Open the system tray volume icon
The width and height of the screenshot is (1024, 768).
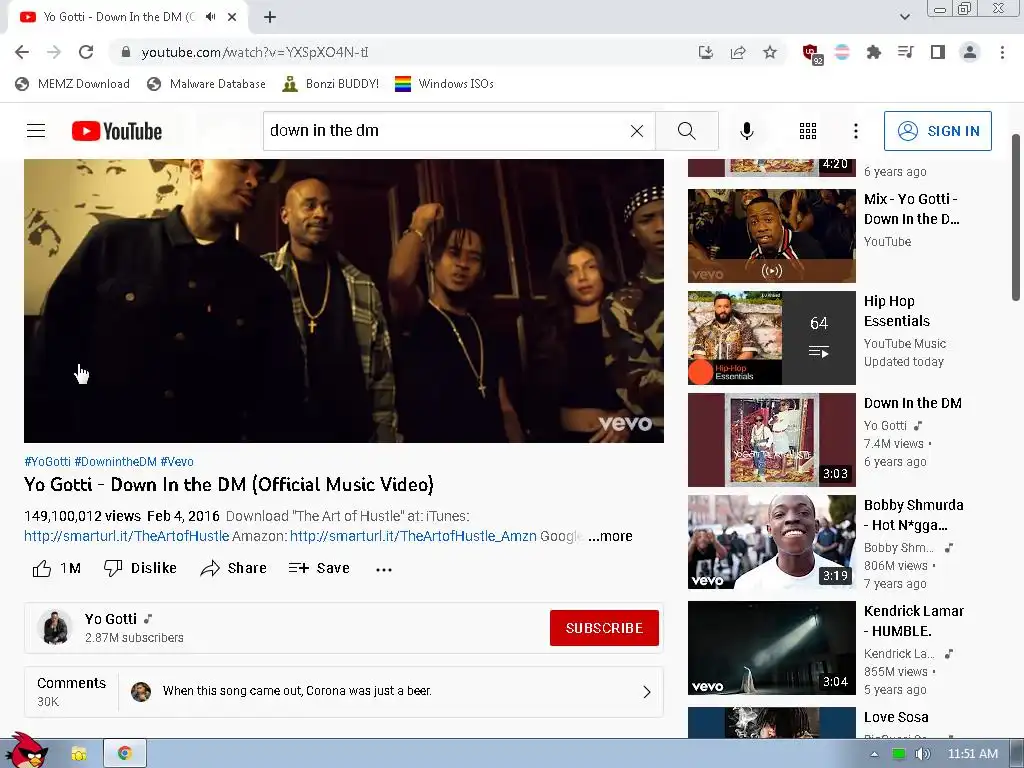[922, 754]
